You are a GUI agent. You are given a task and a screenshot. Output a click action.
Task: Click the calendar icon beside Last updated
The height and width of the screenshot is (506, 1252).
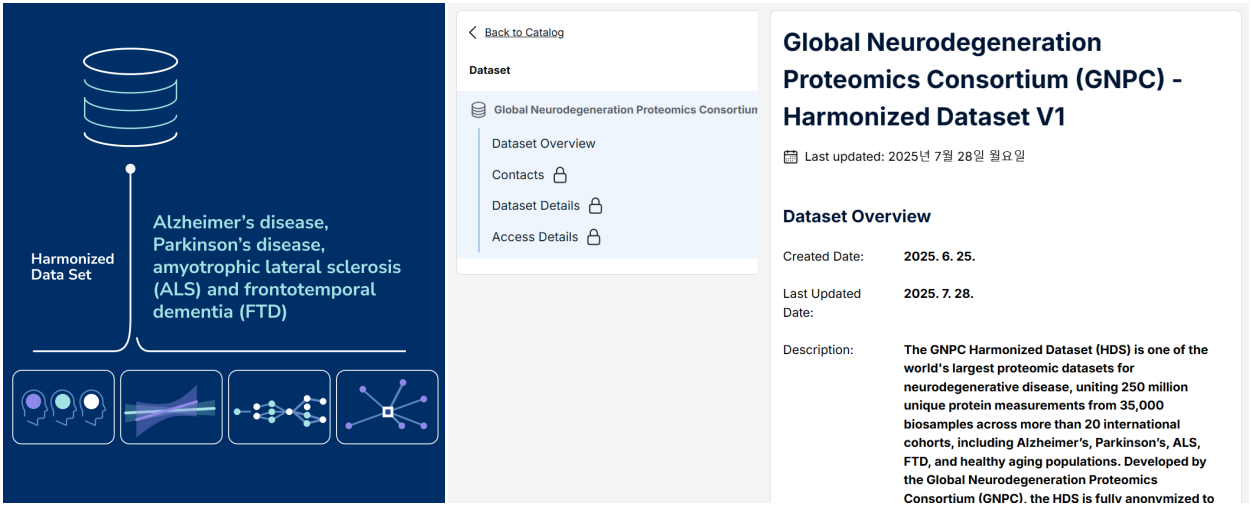[790, 156]
